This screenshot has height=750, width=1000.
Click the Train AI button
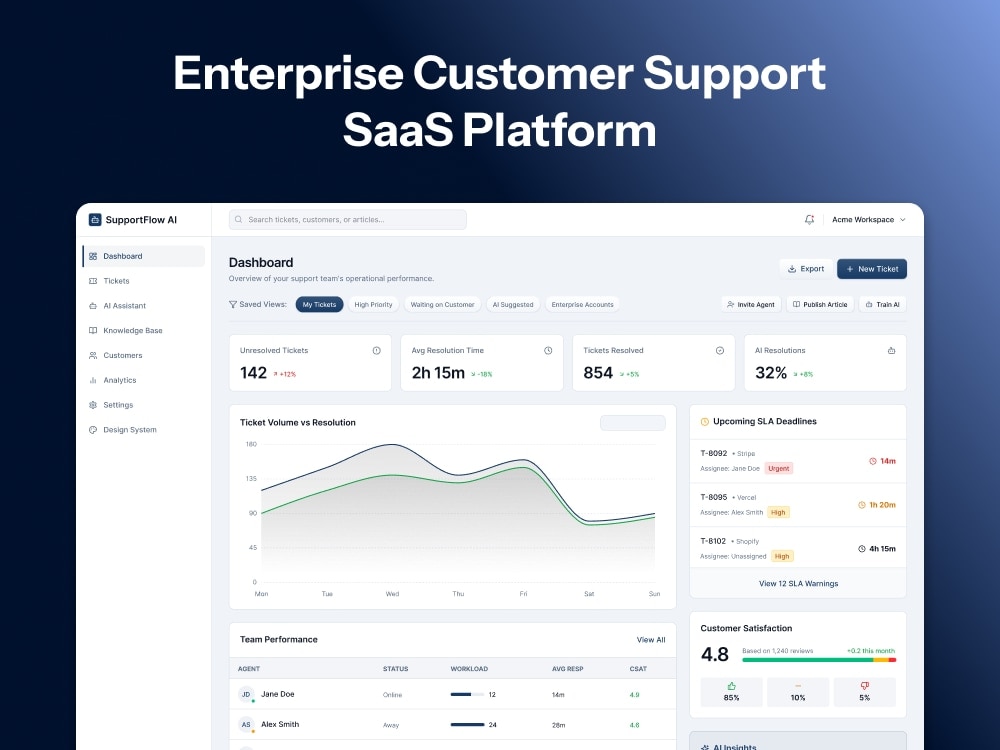coord(883,305)
